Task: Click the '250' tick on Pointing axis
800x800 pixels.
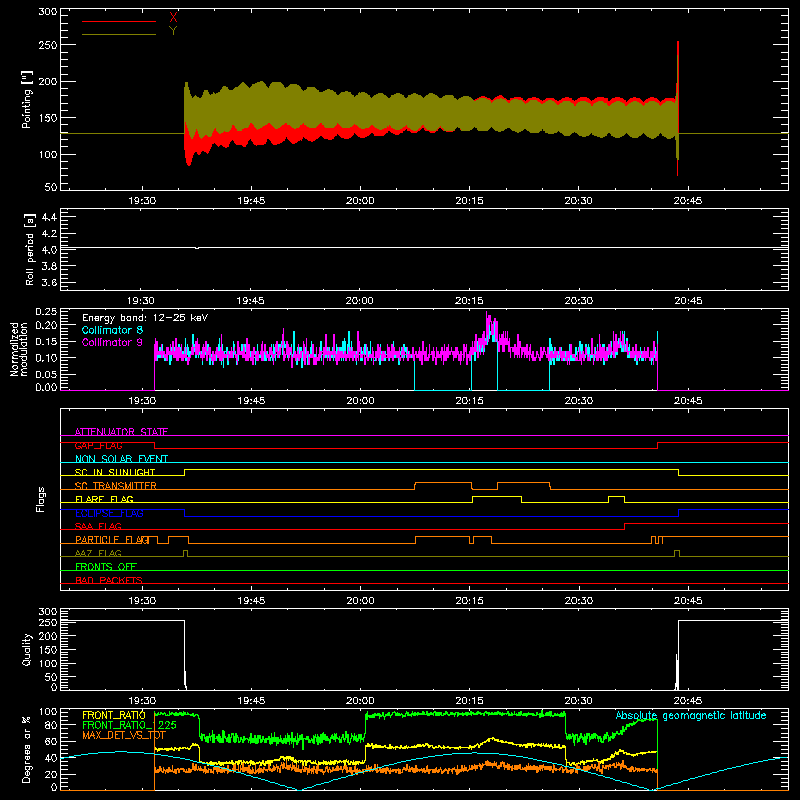Action: (48, 45)
